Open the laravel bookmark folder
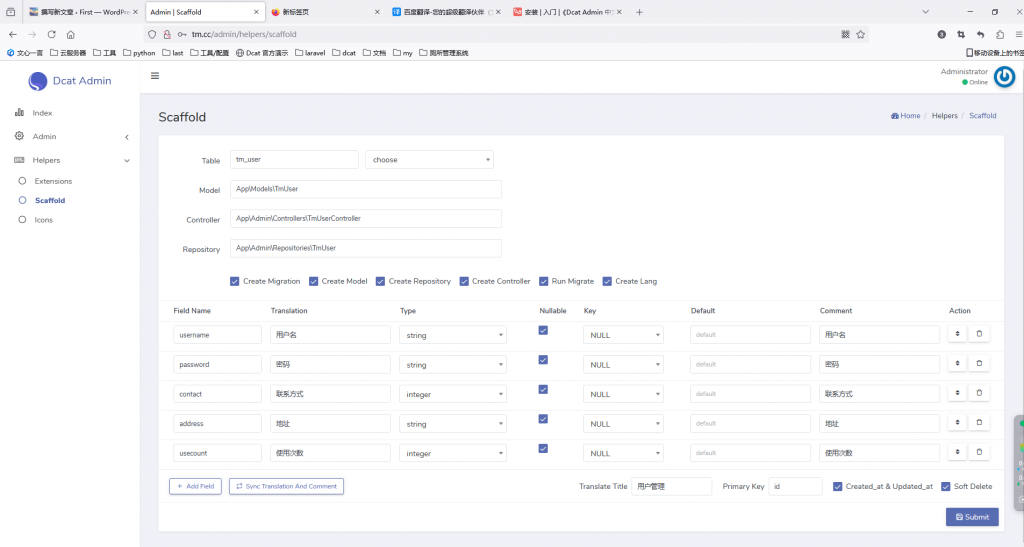The height and width of the screenshot is (547, 1024). pyautogui.click(x=310, y=53)
